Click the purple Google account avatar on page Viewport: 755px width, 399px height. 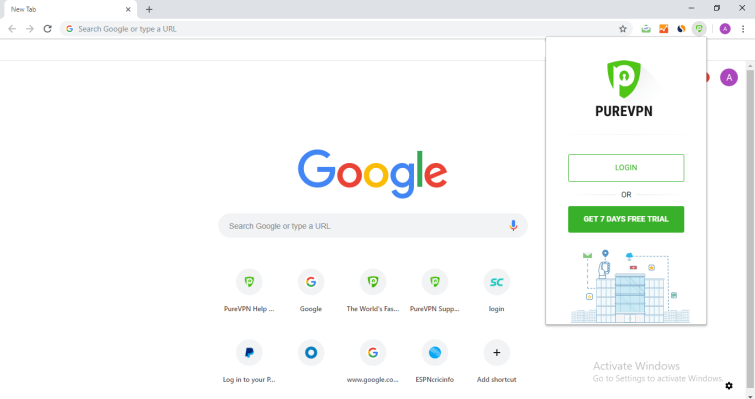(x=729, y=77)
